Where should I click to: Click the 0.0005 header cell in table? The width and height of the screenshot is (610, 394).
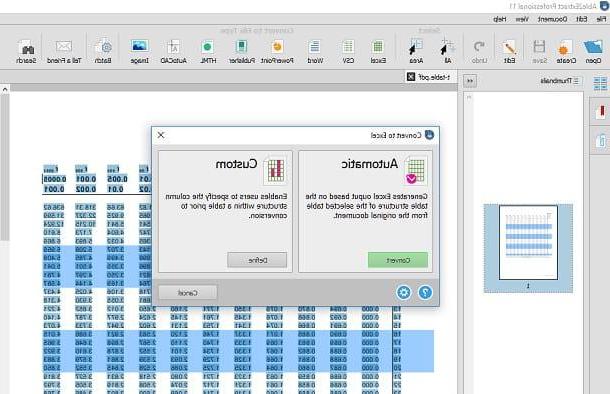click(54, 179)
